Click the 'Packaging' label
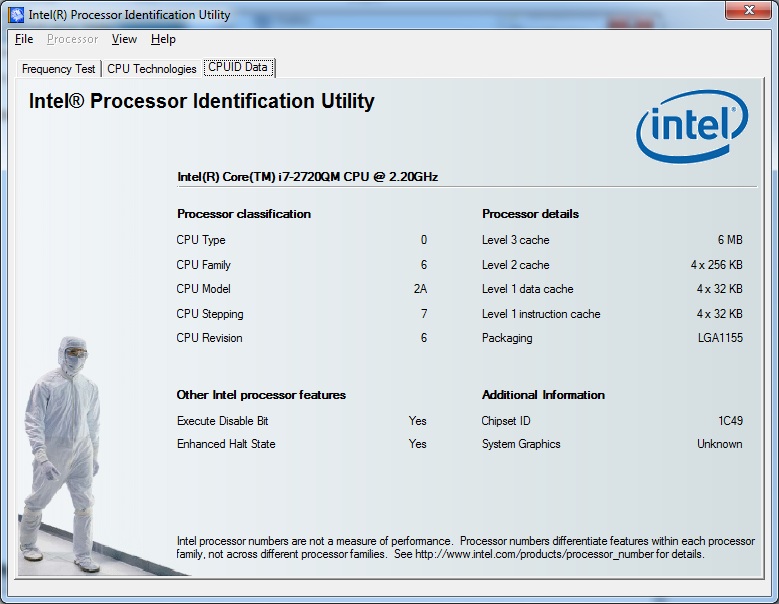Image resolution: width=779 pixels, height=604 pixels. point(507,338)
